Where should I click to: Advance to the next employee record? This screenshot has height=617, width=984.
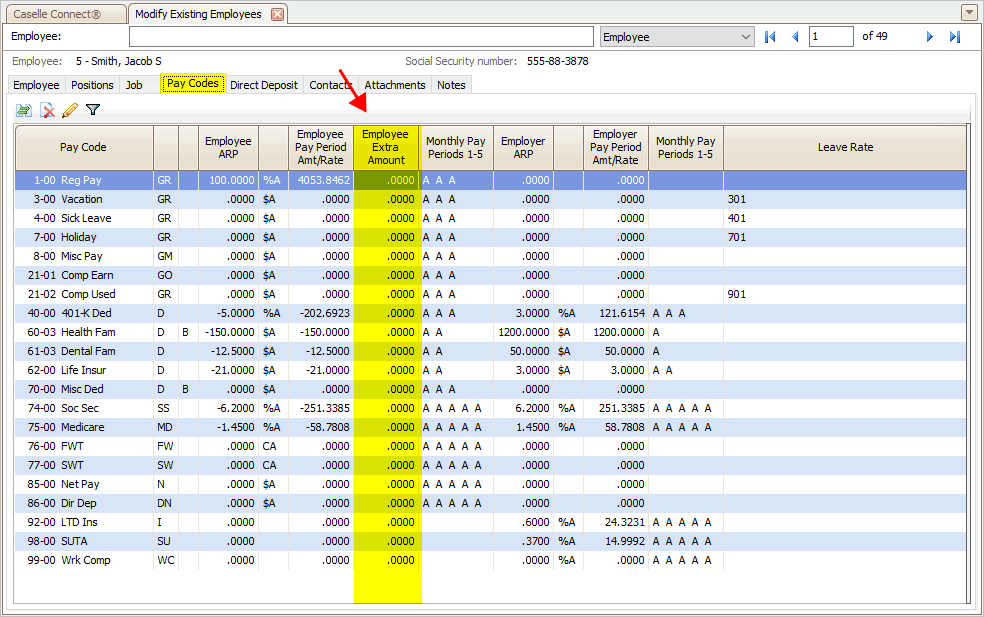pos(929,37)
